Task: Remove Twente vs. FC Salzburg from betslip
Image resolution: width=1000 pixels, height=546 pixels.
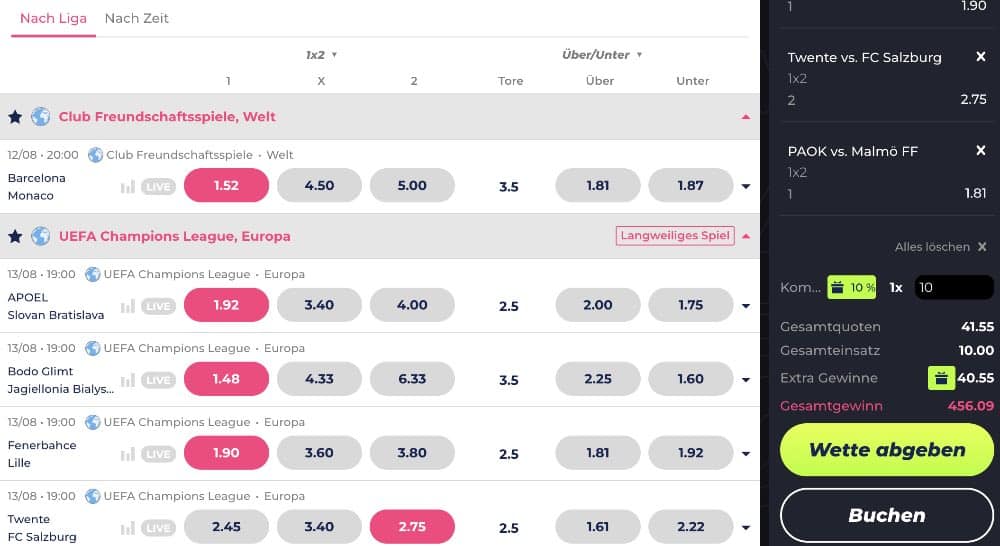Action: 981,57
